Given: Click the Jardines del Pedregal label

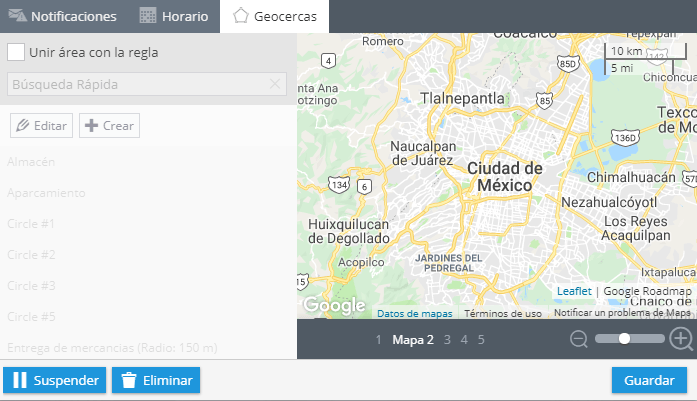Looking at the screenshot, I should [x=449, y=263].
